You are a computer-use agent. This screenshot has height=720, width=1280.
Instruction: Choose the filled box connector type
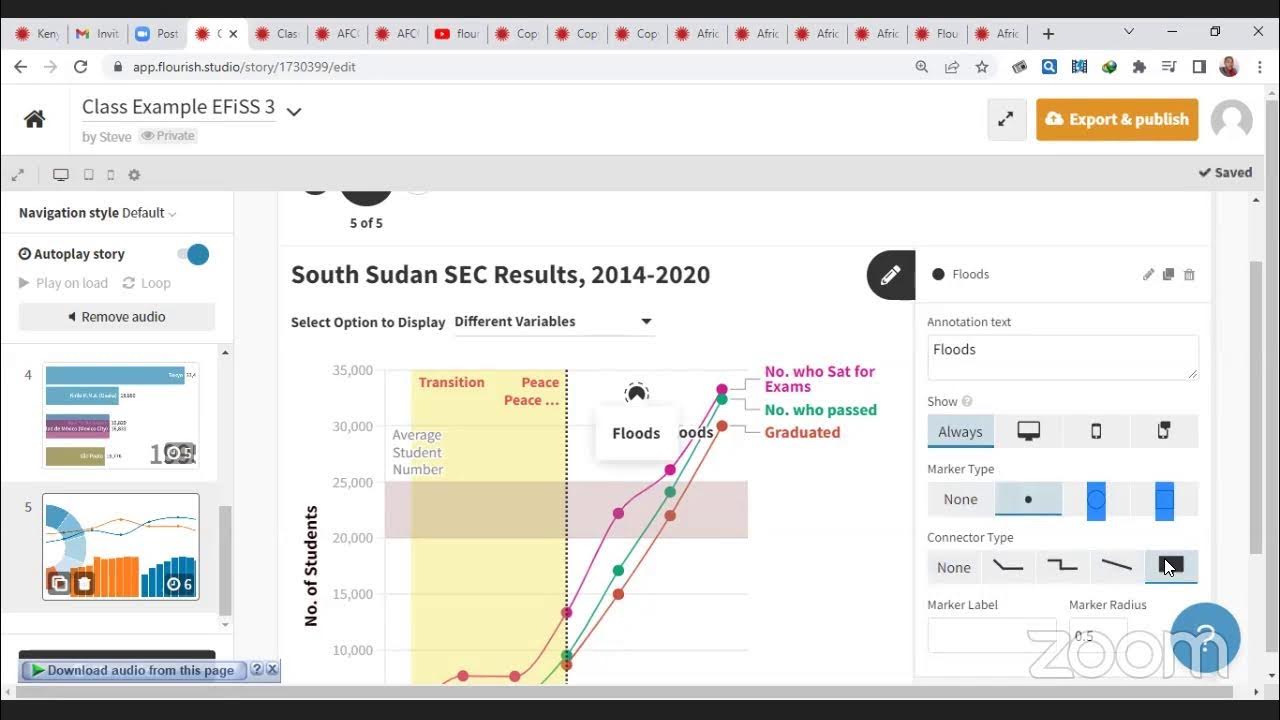[1171, 567]
